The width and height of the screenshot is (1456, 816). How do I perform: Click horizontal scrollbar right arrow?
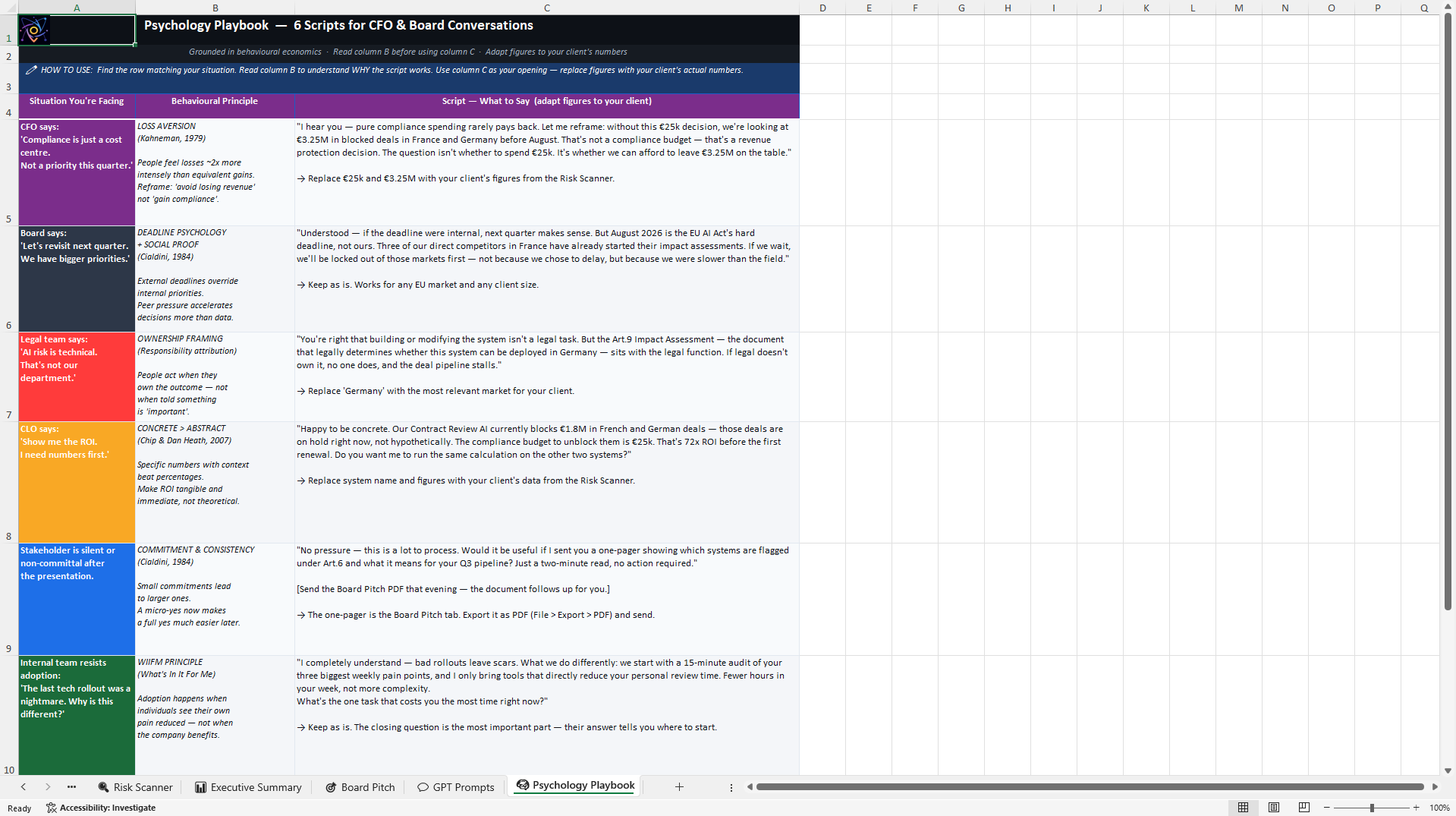click(1435, 787)
